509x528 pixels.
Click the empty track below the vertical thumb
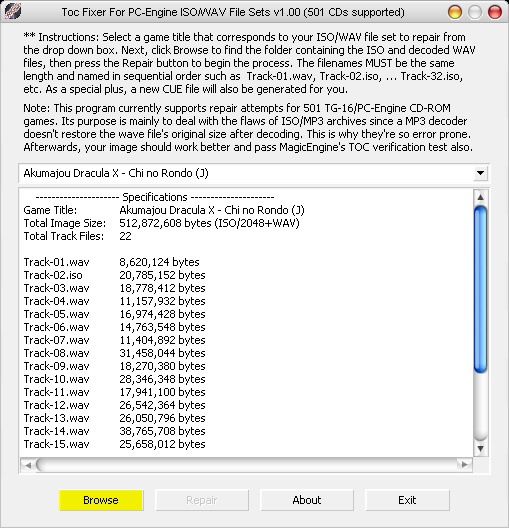coord(481,407)
